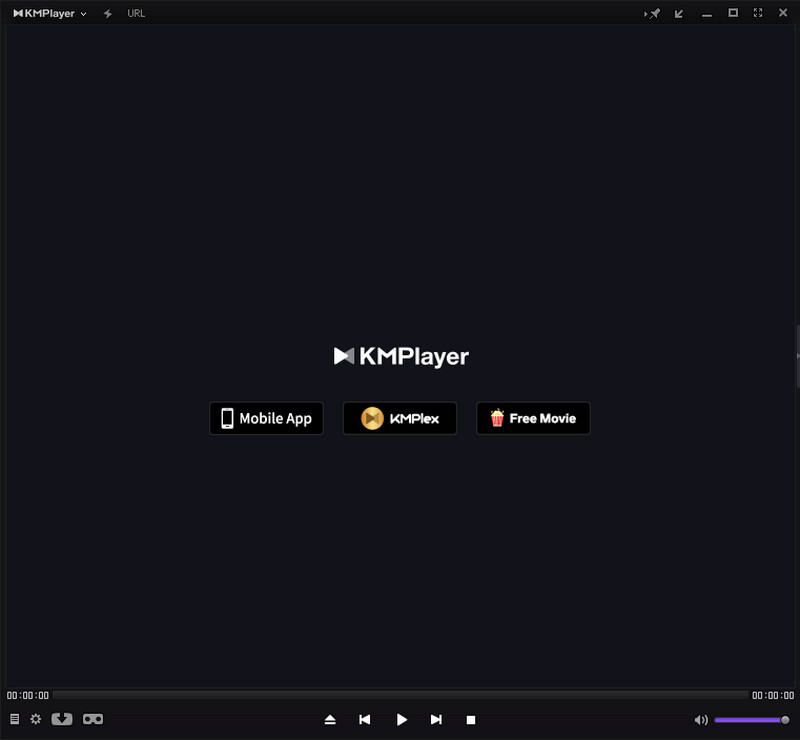800x740 pixels.
Task: Toggle the VR goggles mode icon
Action: [x=93, y=719]
